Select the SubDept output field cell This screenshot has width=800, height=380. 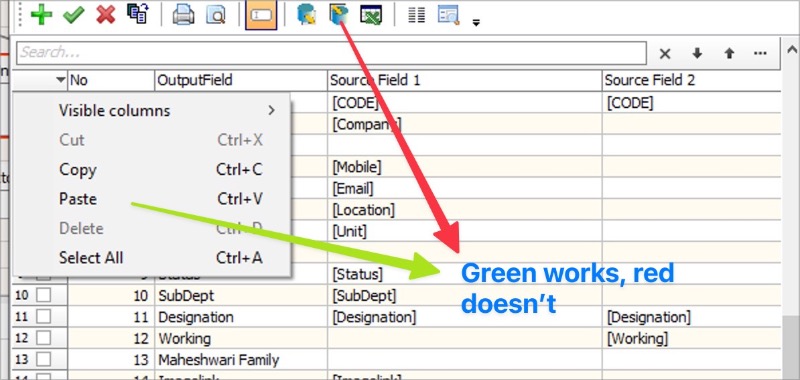click(x=241, y=295)
